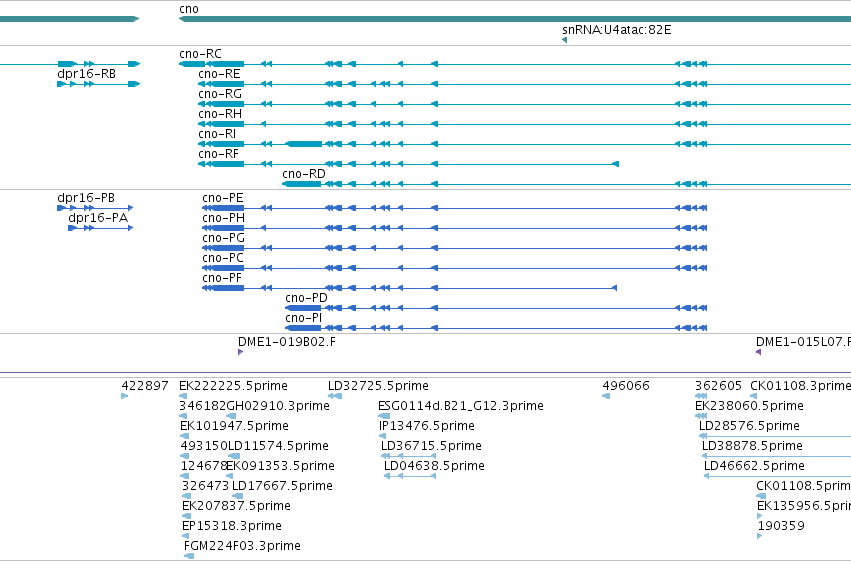
Task: Click the DME1-019B02.F purple arrow glyph
Action: point(240,352)
